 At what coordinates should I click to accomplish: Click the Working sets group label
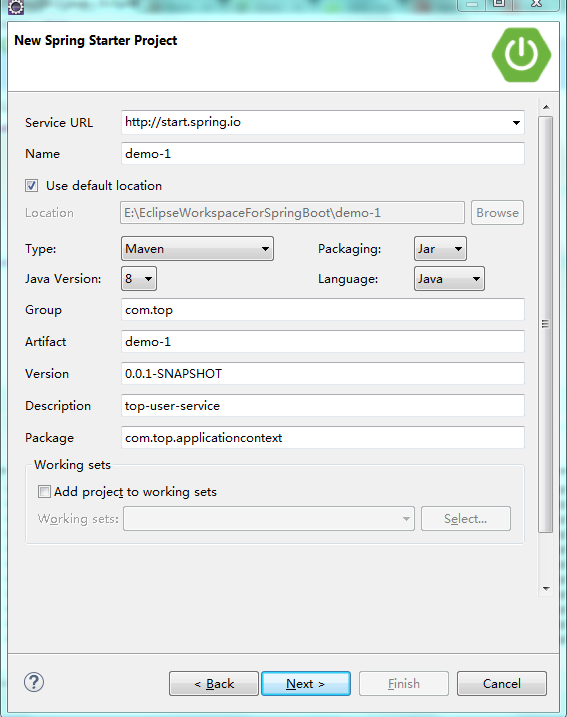click(x=73, y=465)
